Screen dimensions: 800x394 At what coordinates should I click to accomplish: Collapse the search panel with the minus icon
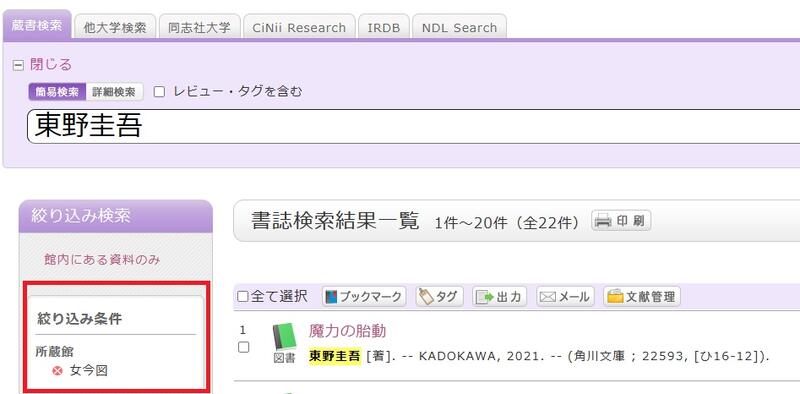click(x=18, y=65)
